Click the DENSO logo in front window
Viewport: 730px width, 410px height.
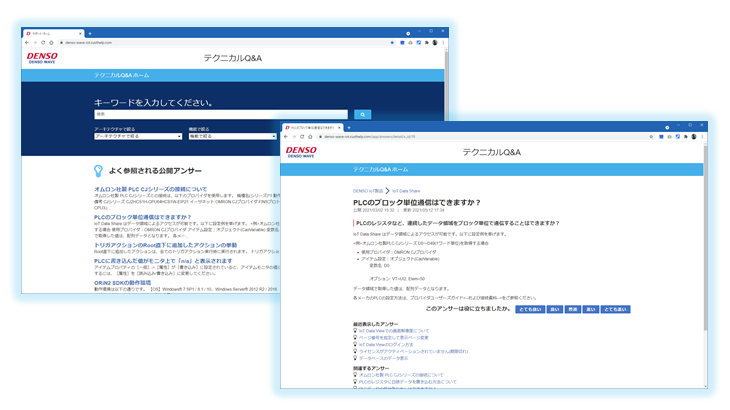(301, 152)
